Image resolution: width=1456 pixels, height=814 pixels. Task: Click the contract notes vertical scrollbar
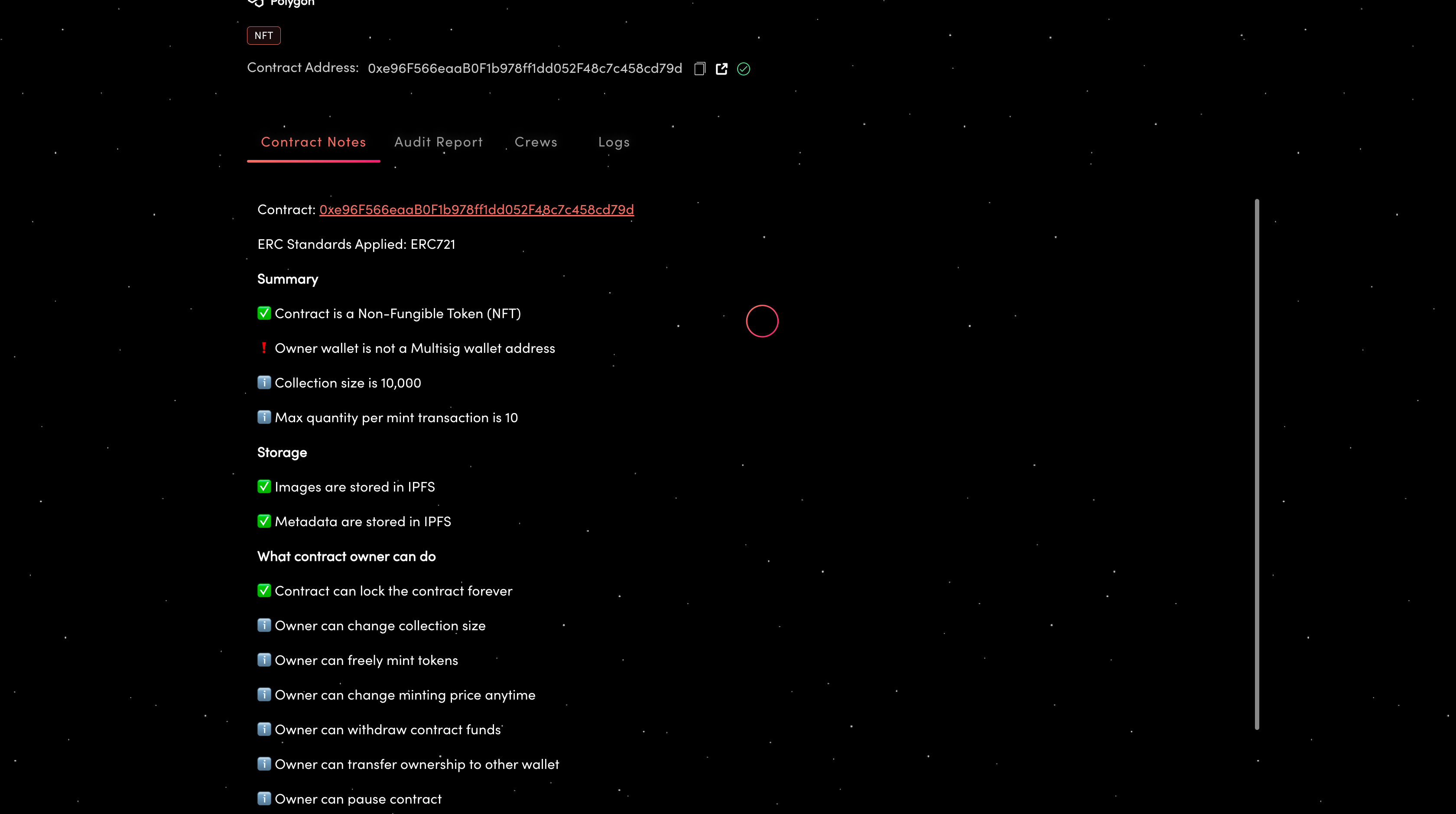pyautogui.click(x=1257, y=463)
